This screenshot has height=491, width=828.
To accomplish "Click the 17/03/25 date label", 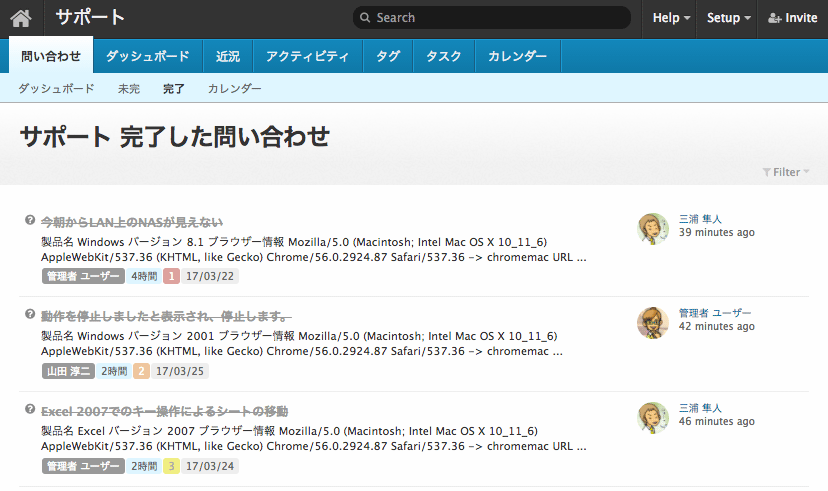I will 180,371.
